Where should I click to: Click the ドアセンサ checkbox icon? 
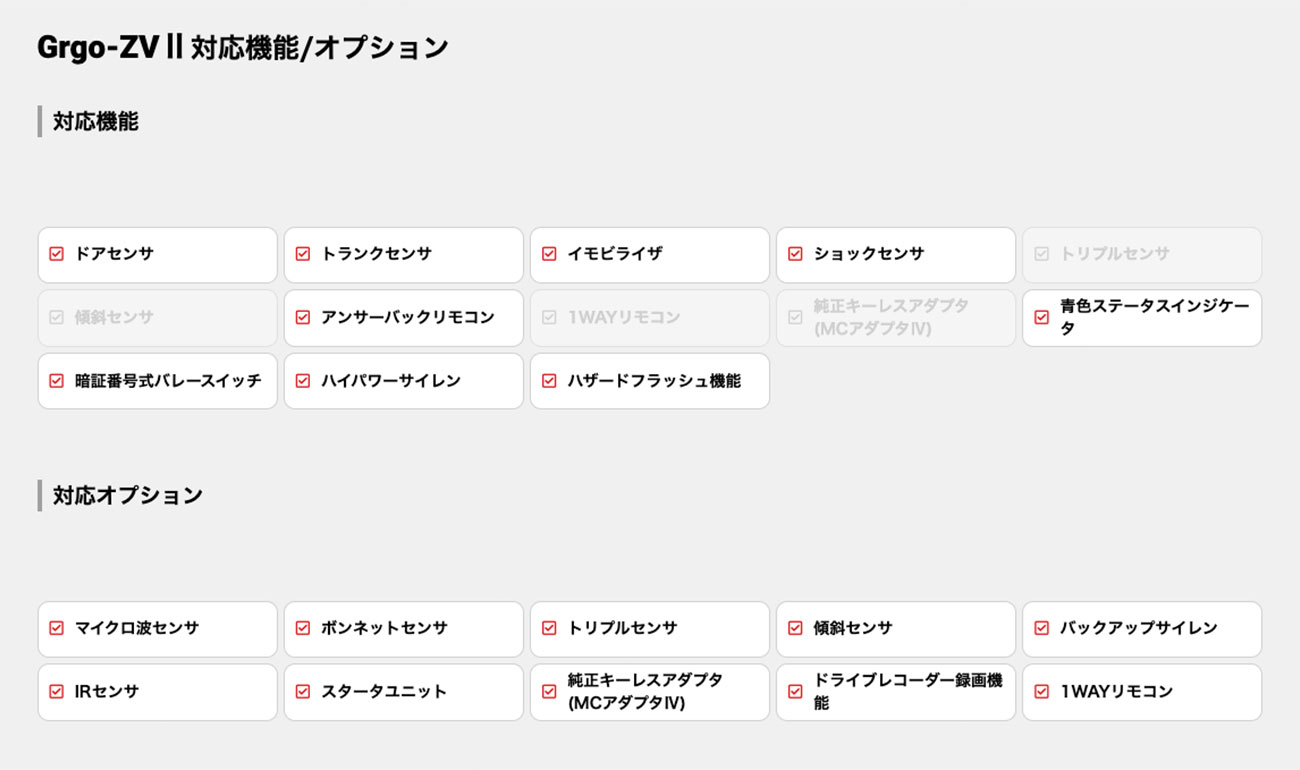(56, 254)
